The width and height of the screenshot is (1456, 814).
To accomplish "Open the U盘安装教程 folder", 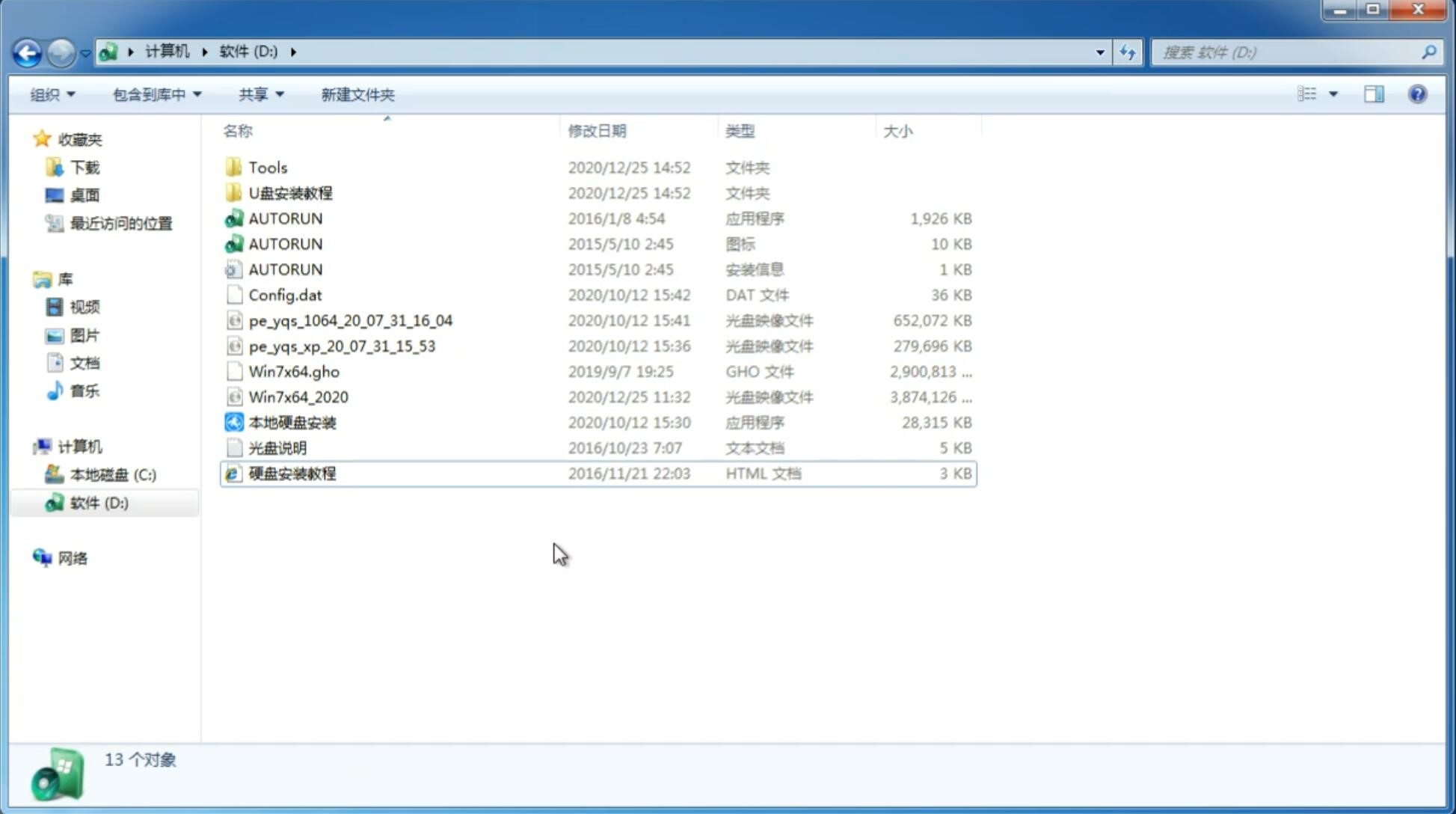I will (291, 193).
